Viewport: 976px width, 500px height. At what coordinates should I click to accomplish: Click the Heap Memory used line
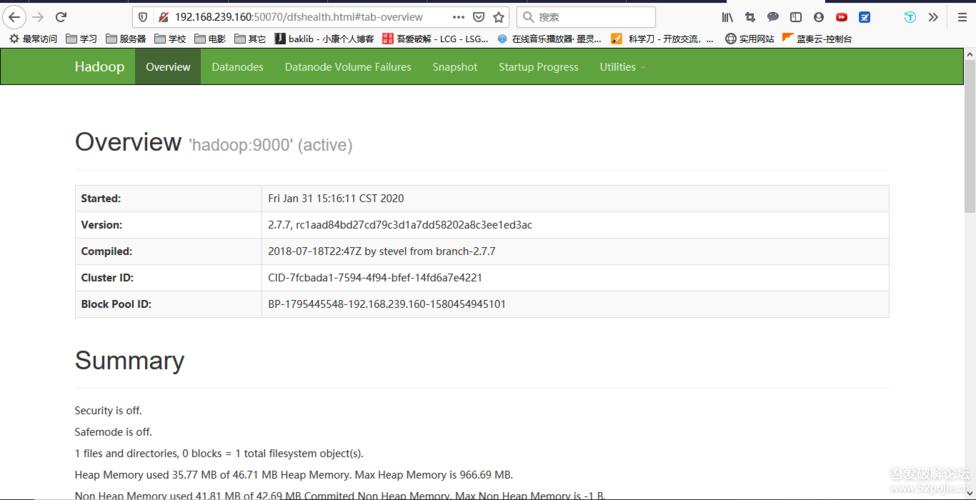coord(294,475)
